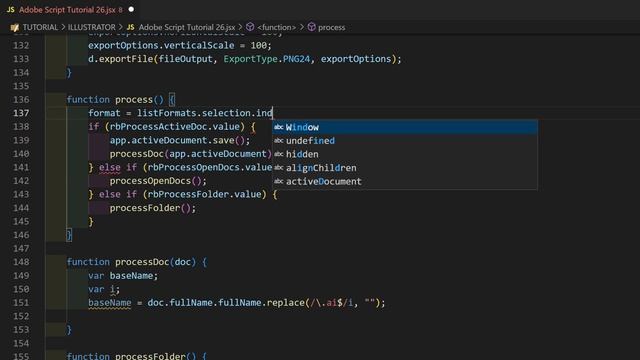Click the underlined 'baseName' on line 151
This screenshot has height=360, width=640.
(x=110, y=303)
